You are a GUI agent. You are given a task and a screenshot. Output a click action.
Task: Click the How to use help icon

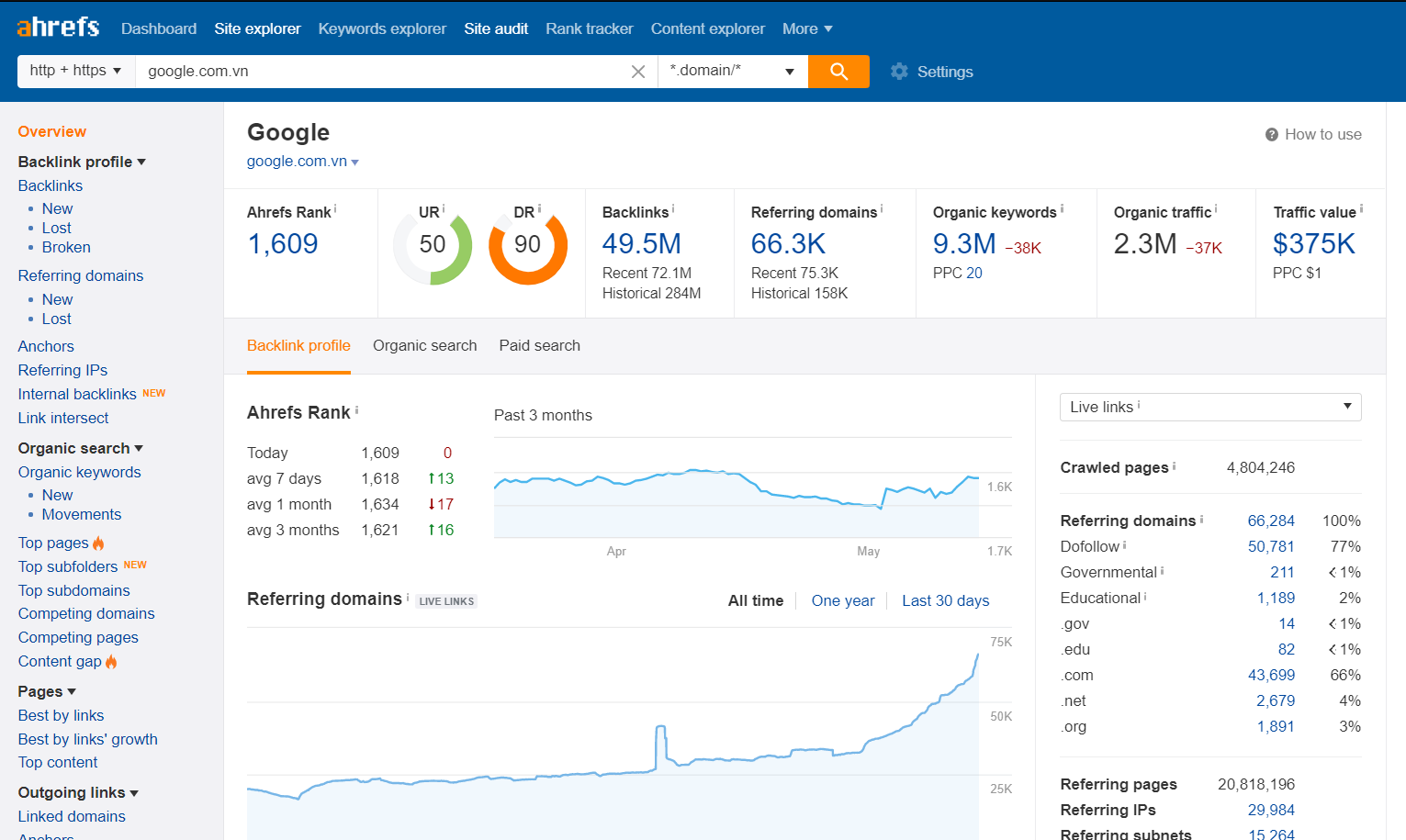pos(1272,135)
